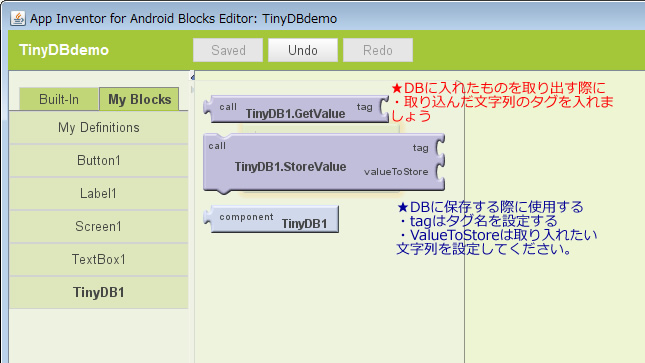Open the Button1 block drawer
Screen dimensions: 645x363
99,161
